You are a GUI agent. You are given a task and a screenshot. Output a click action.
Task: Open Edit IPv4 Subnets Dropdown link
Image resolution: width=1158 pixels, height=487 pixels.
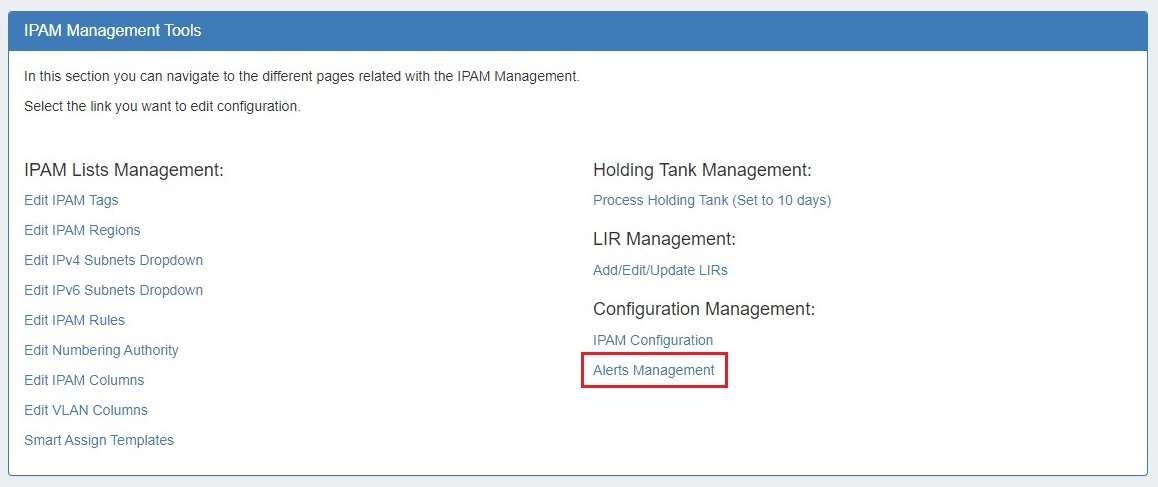113,260
